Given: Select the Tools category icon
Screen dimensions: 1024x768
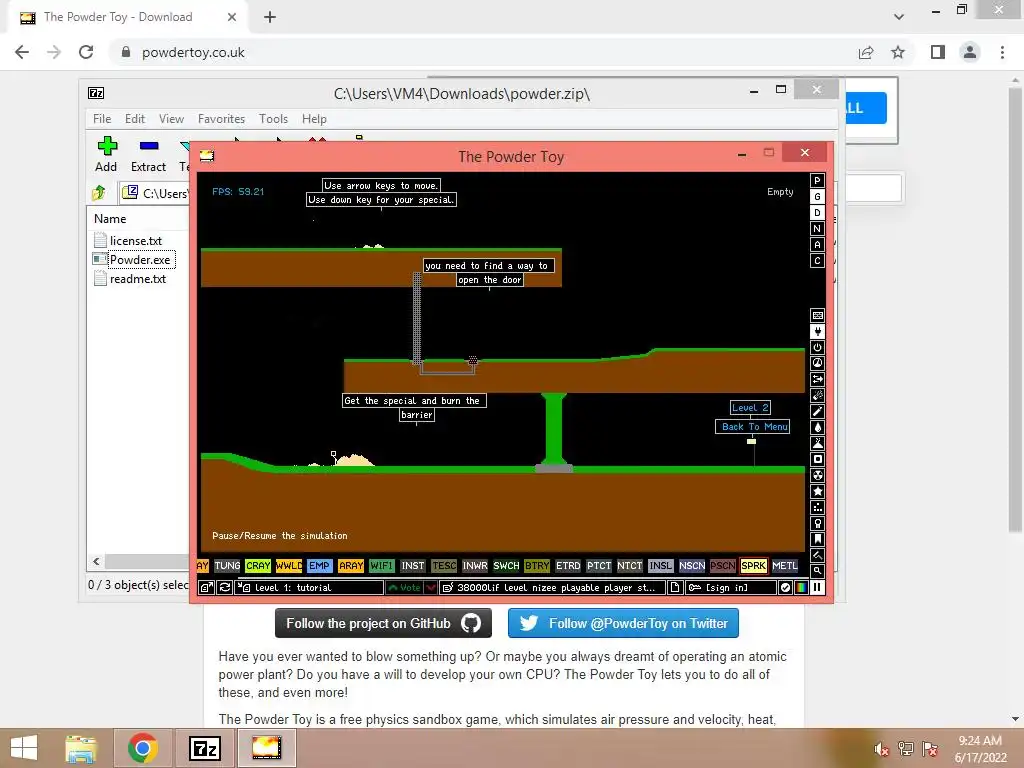Looking at the screenshot, I should tap(817, 523).
